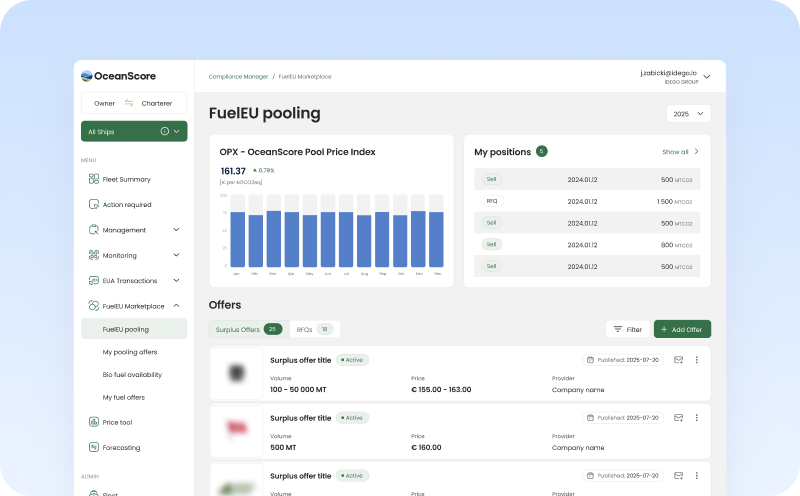Click the Fleet Summary icon in sidebar
This screenshot has width=800, height=496.
[94, 180]
